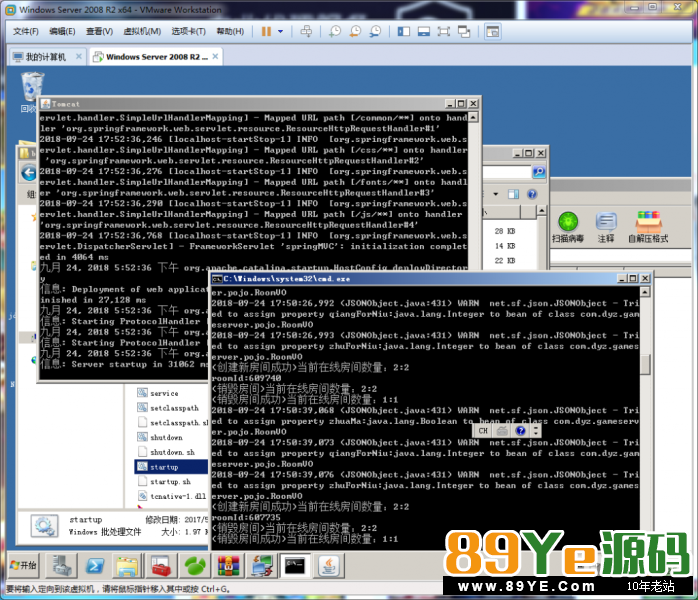Open the 虚拟机(M) menu
Screen dimensions: 698x600
142,32
